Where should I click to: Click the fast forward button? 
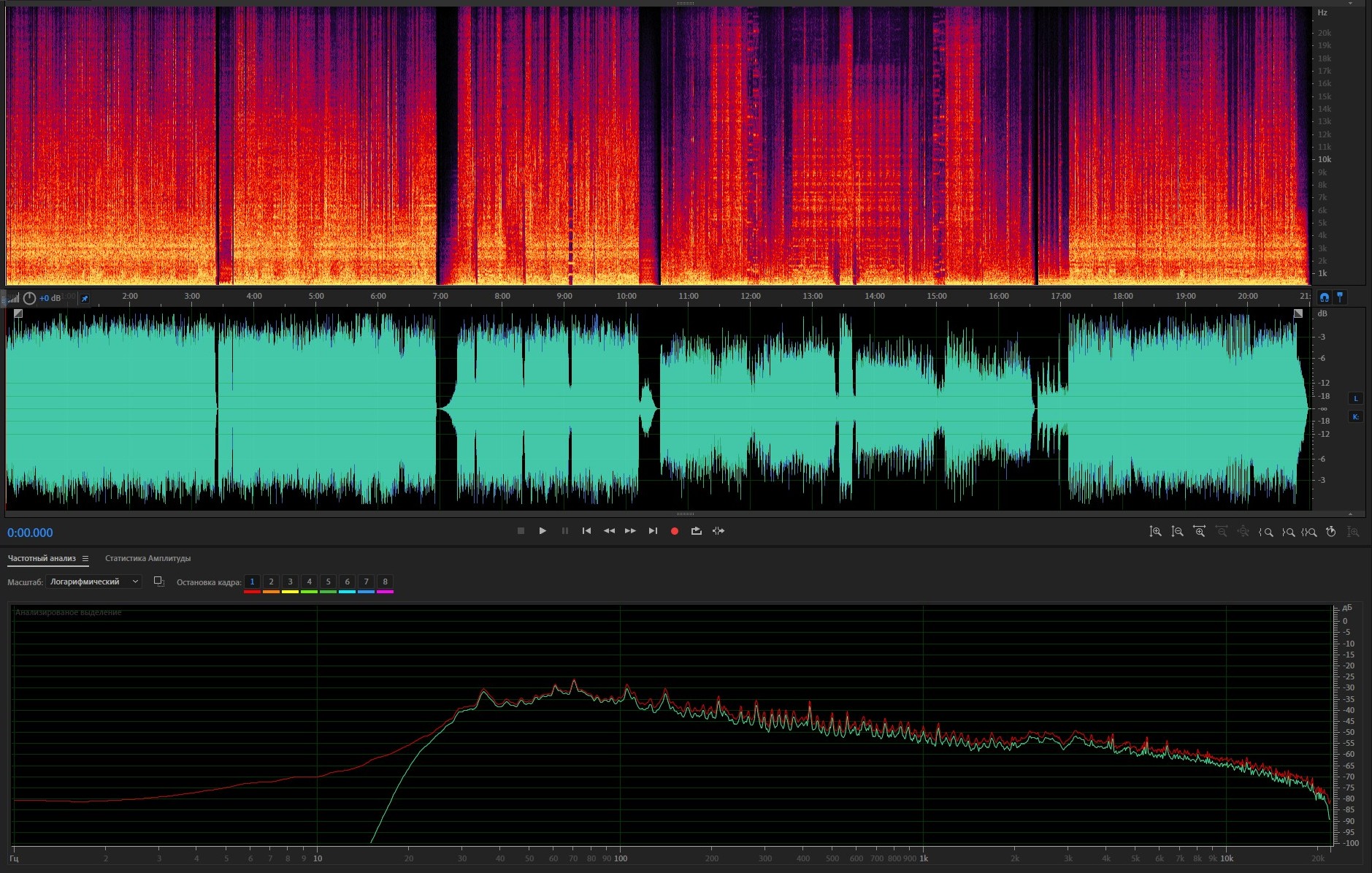point(630,531)
